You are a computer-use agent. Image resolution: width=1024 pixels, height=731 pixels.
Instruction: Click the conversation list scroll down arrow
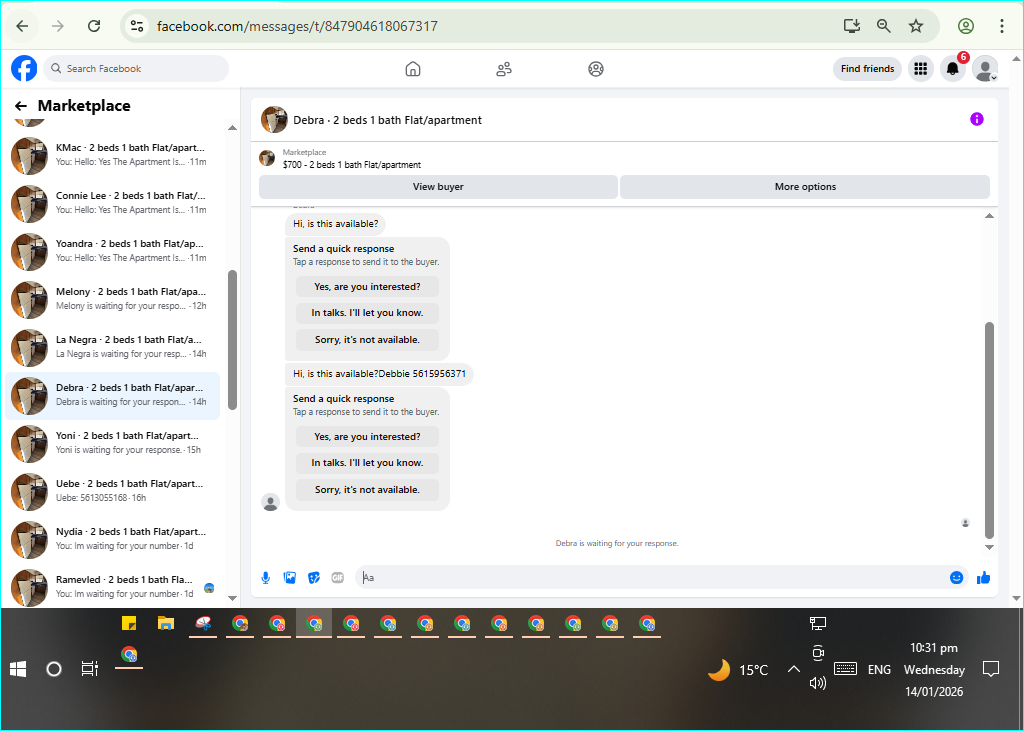point(232,598)
